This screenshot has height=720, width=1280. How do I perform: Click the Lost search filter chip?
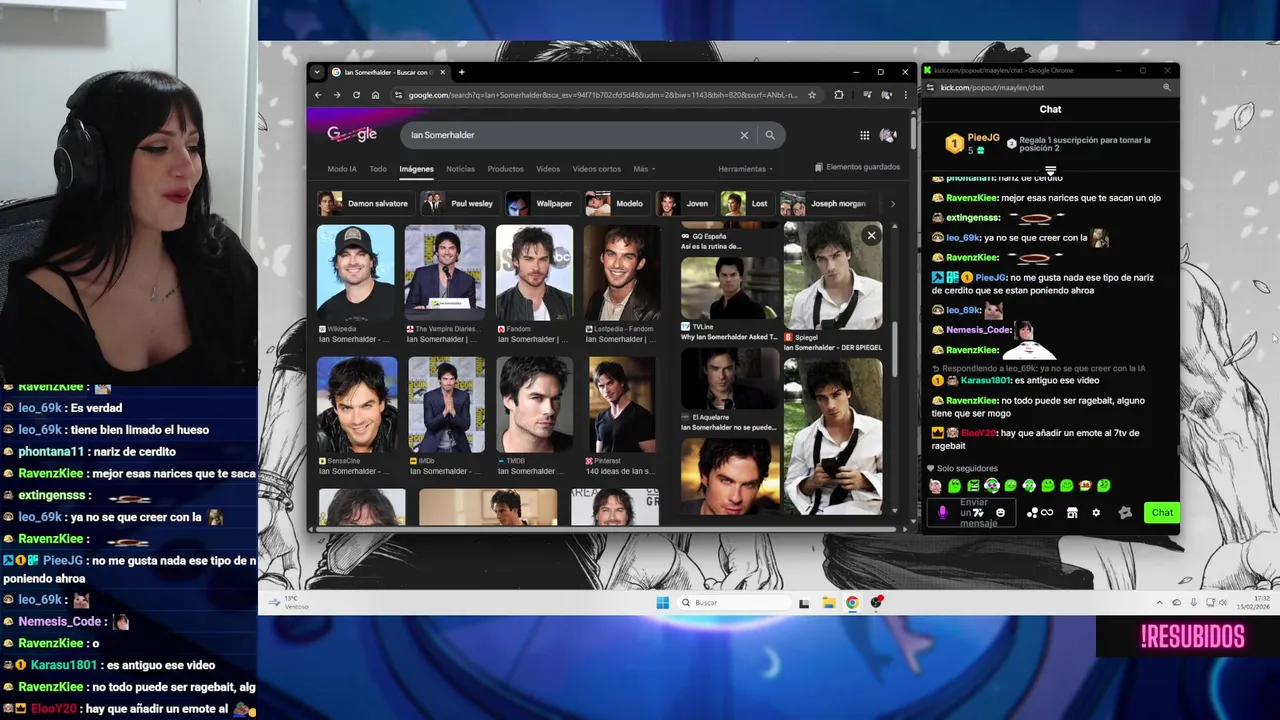coord(747,204)
